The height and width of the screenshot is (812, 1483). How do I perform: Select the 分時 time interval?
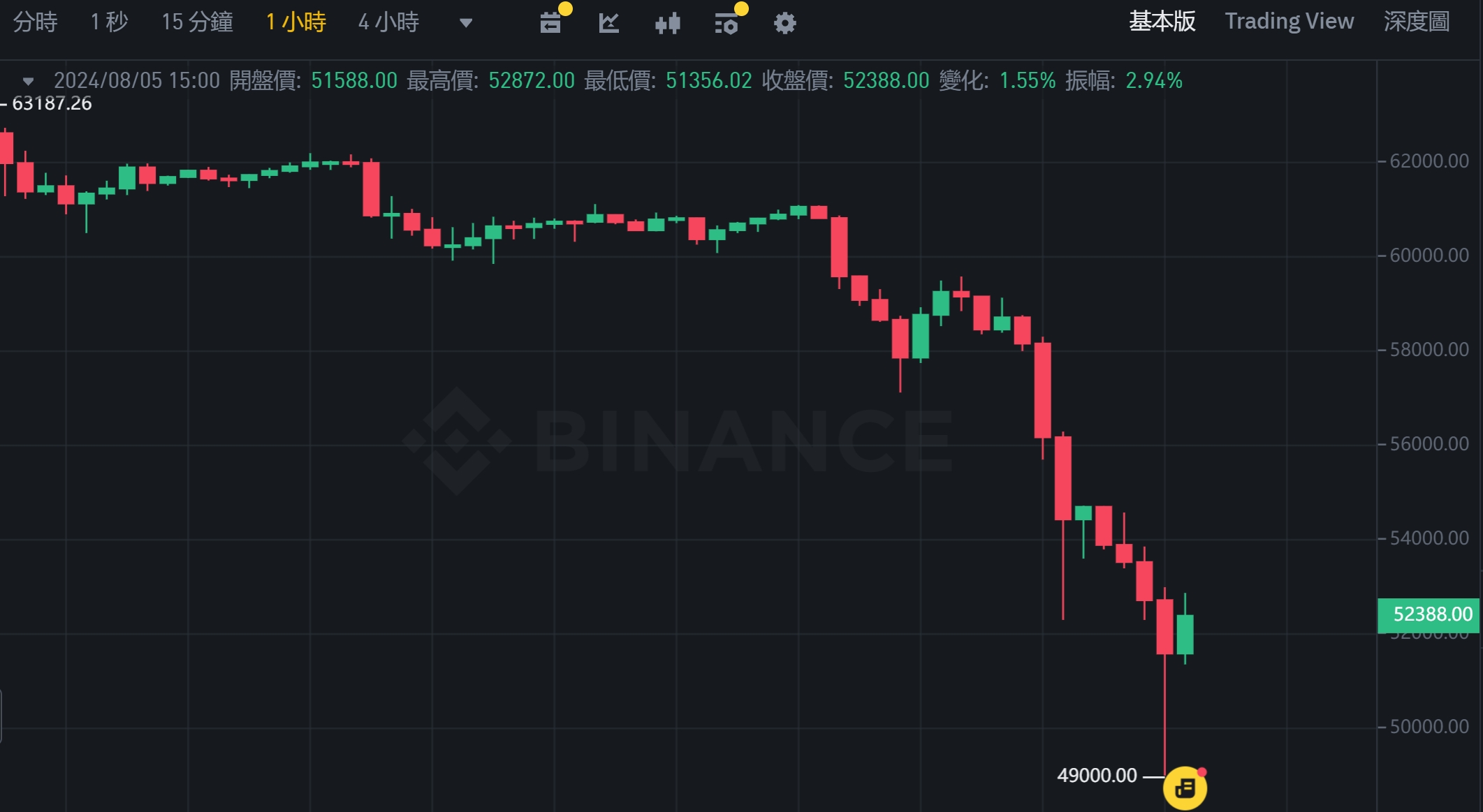click(x=35, y=22)
